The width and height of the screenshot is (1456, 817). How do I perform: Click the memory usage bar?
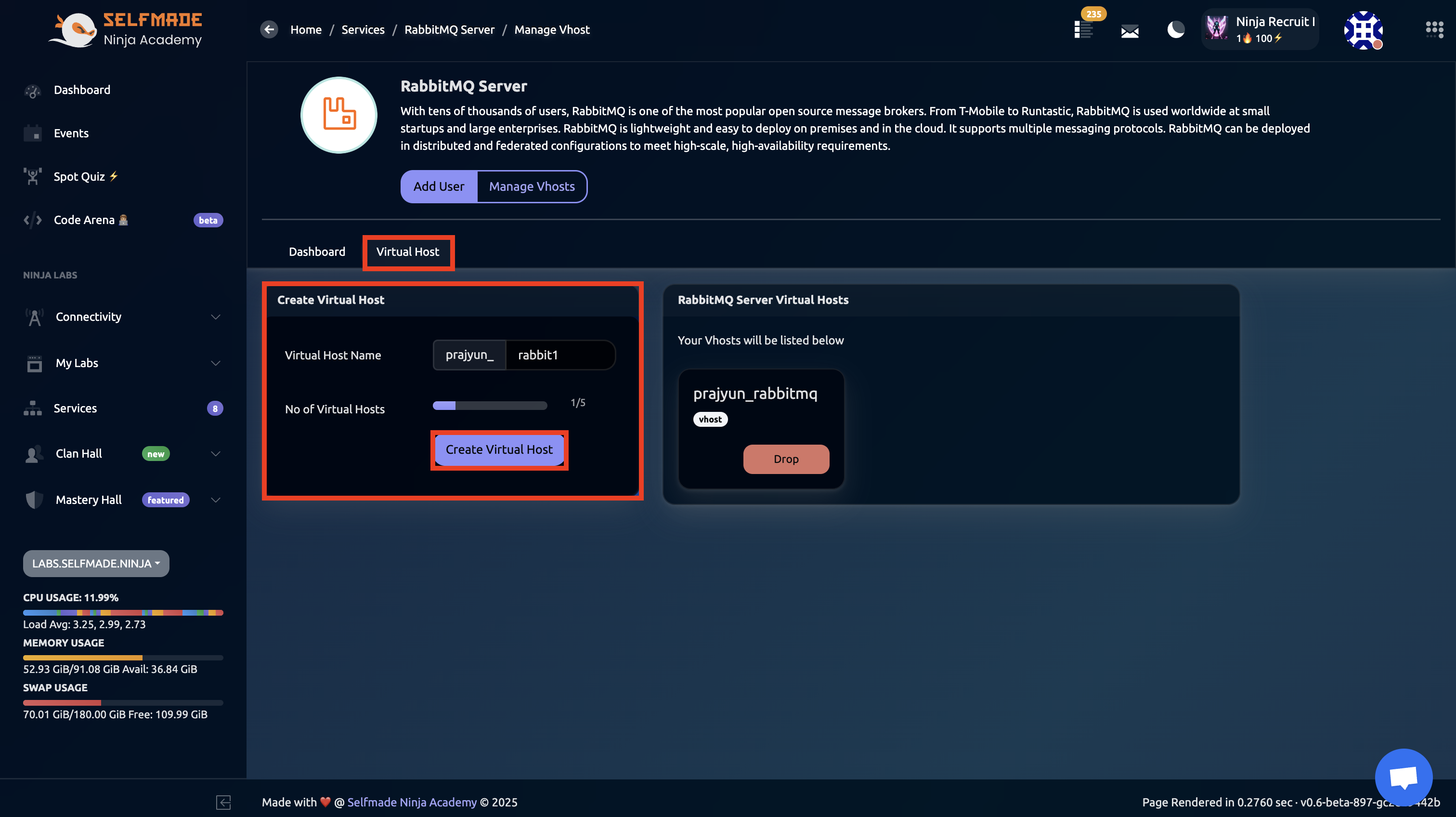[123, 658]
